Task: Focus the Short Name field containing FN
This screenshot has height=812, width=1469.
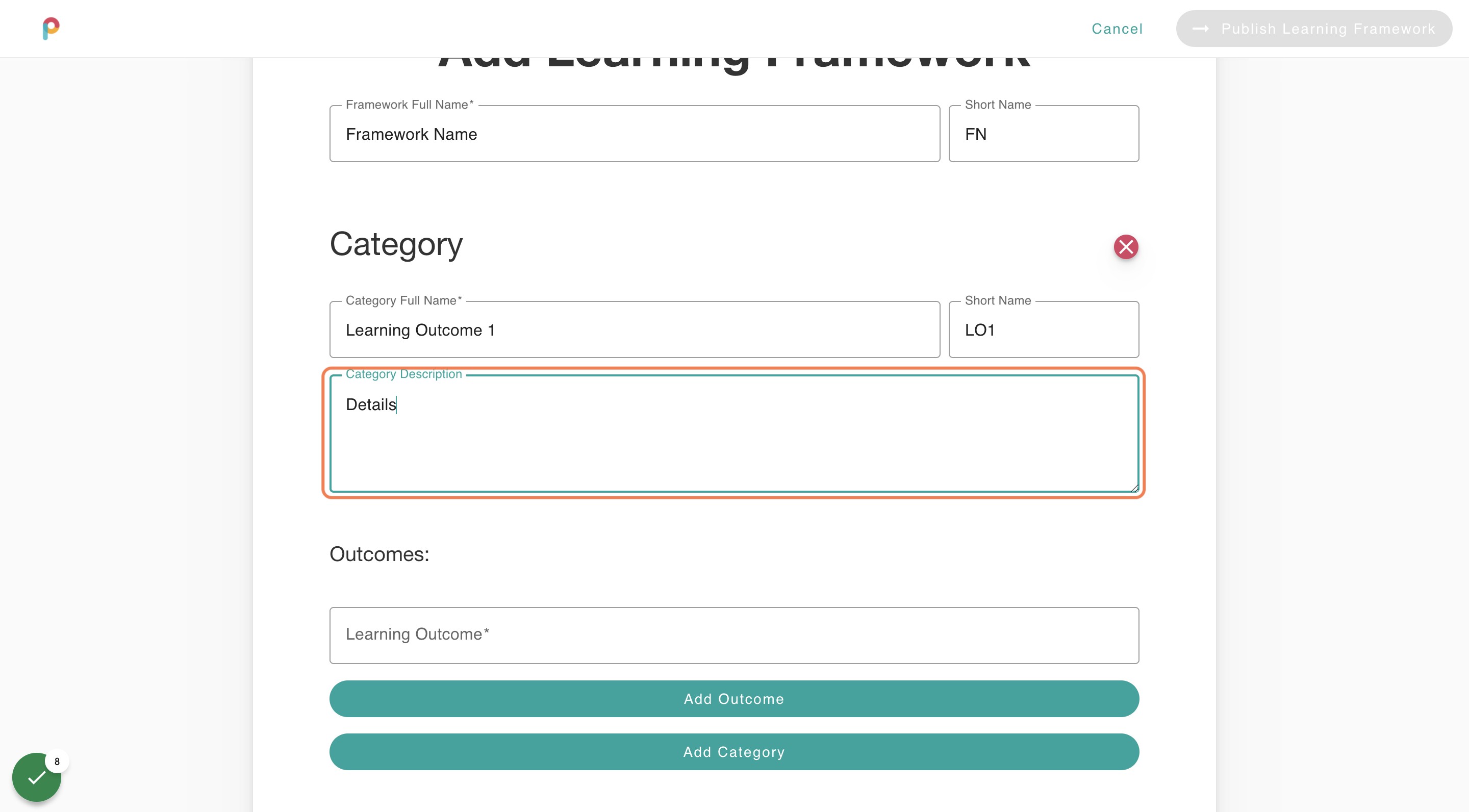Action: (x=1044, y=134)
